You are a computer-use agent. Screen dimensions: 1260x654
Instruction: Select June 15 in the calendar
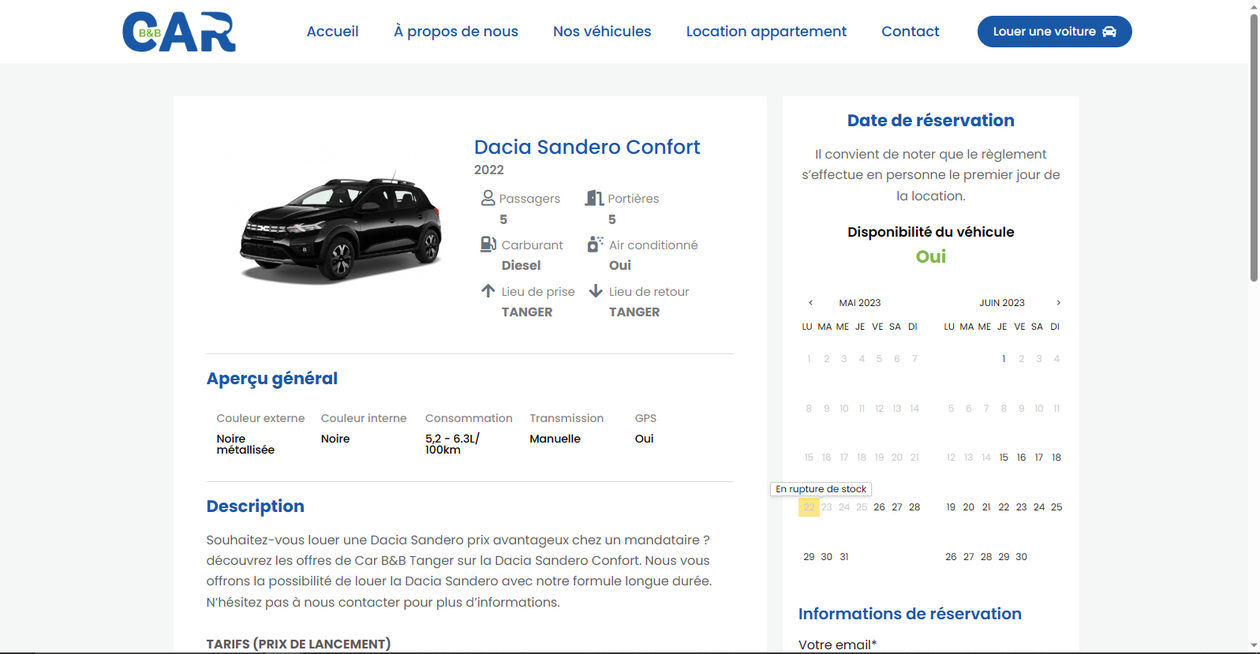click(1004, 458)
